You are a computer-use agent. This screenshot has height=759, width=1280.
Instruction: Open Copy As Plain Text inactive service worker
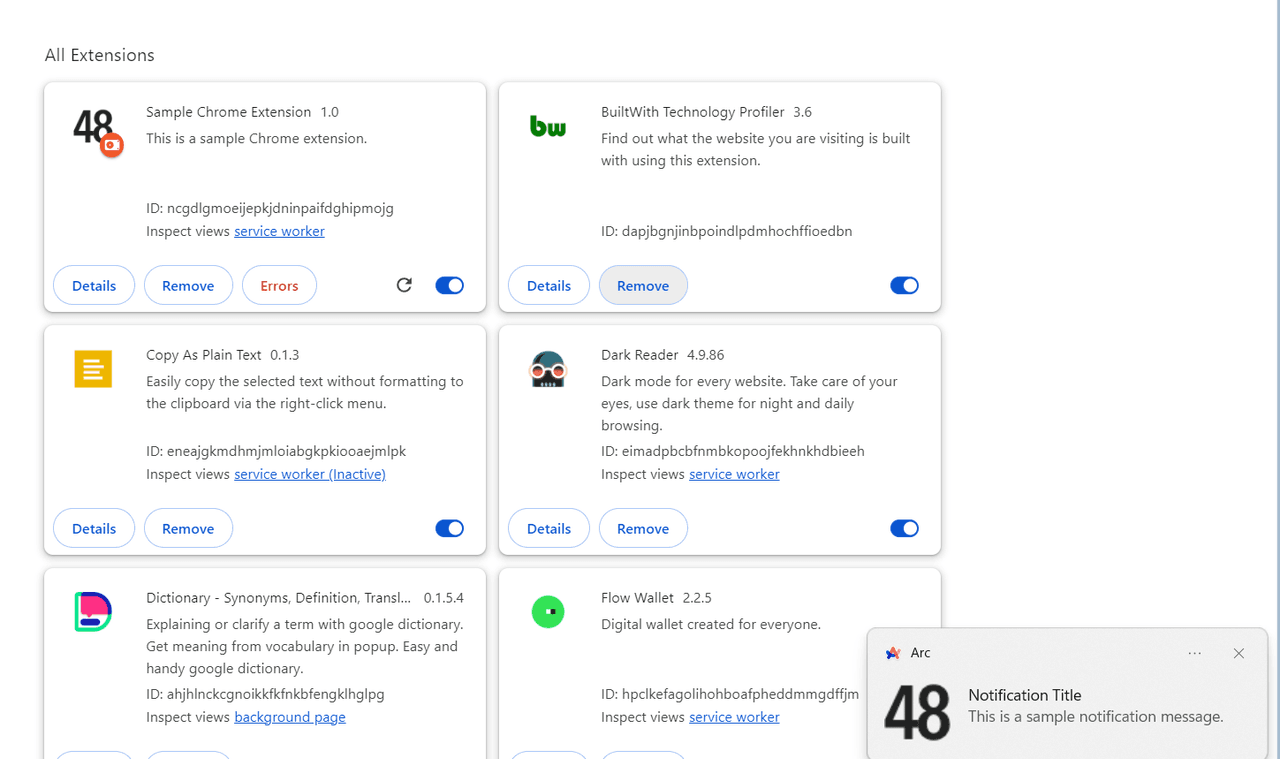click(x=310, y=474)
